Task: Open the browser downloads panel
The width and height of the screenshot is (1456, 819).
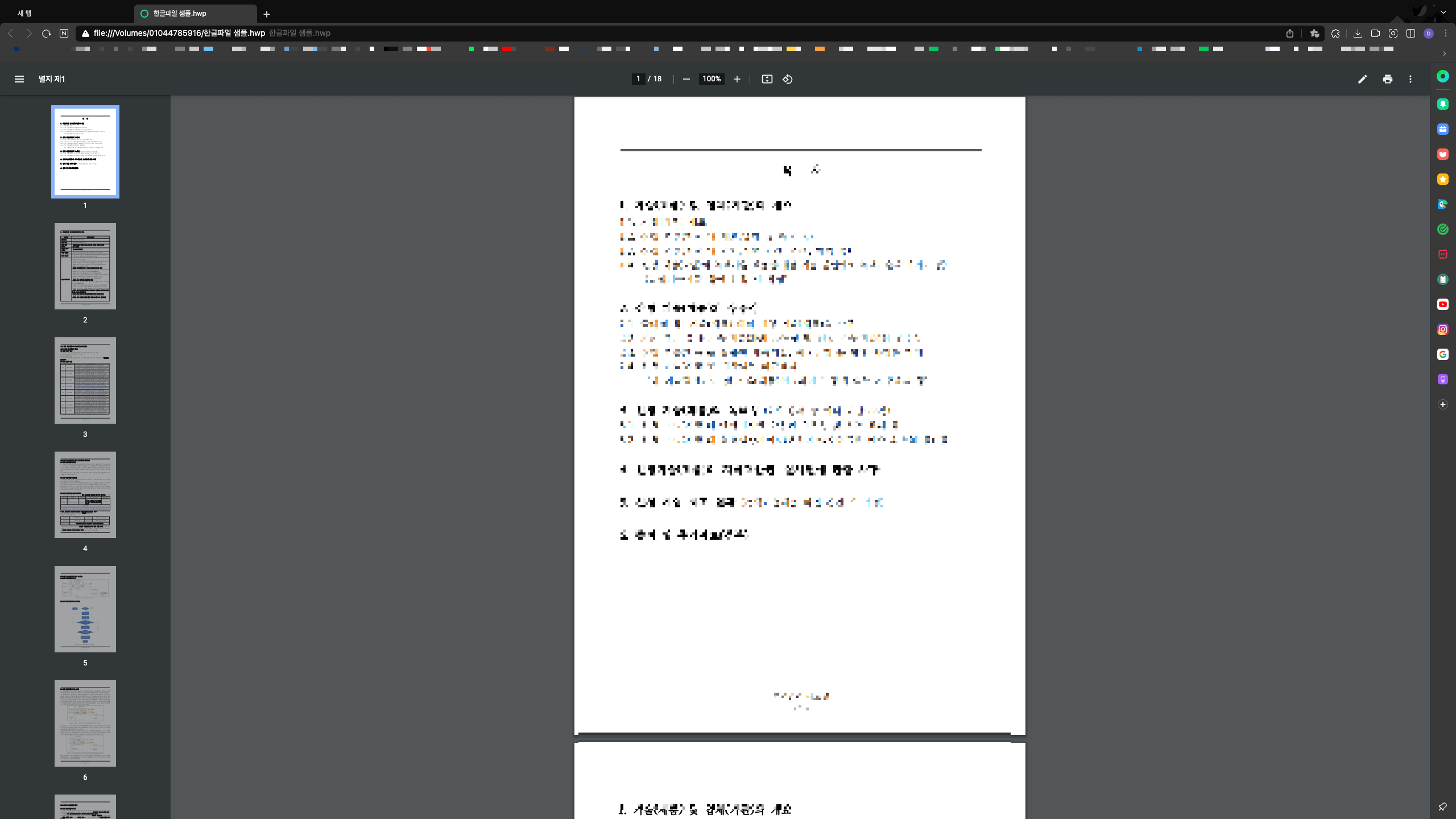Action: click(1358, 34)
